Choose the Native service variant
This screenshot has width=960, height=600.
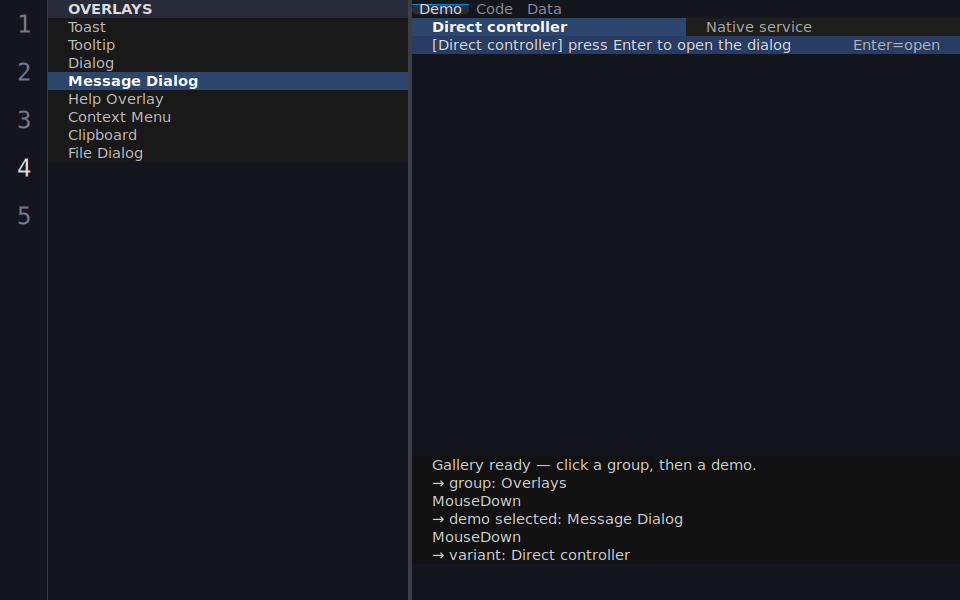point(823,27)
